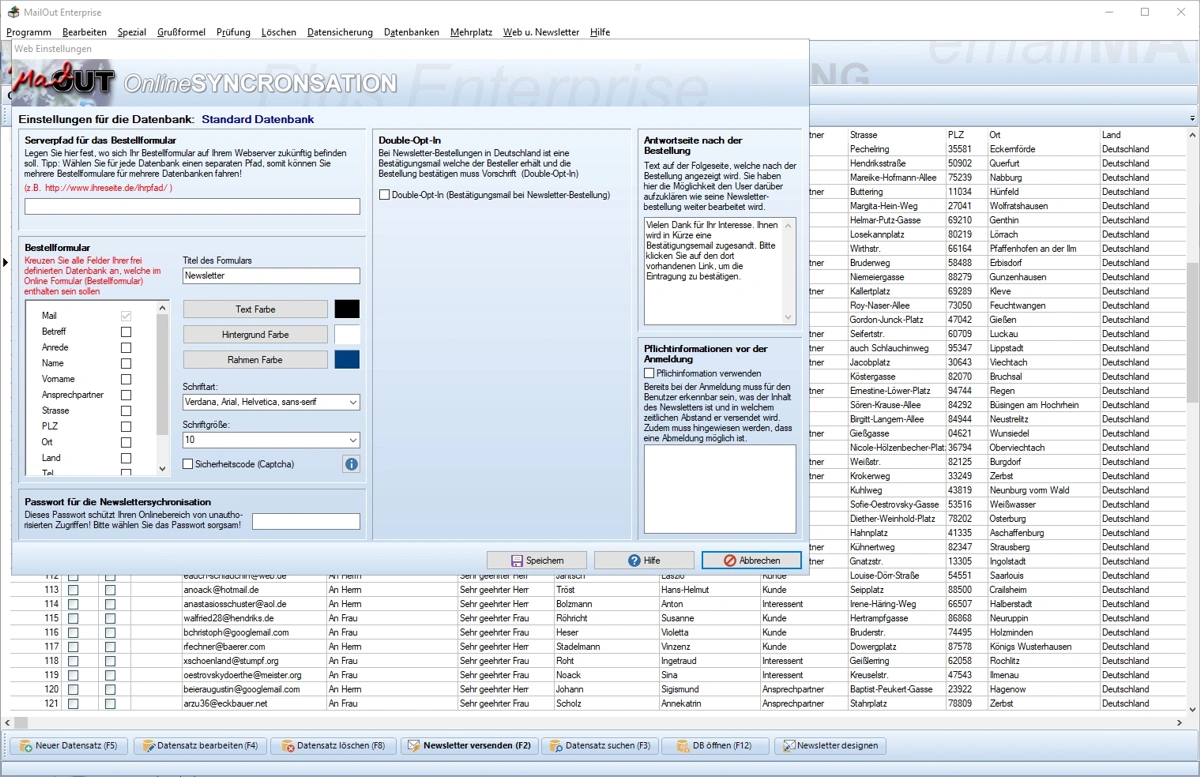Image resolution: width=1200 pixels, height=777 pixels.
Task: Check the Sicherheitscode (Captcha) option
Action: pyautogui.click(x=188, y=464)
